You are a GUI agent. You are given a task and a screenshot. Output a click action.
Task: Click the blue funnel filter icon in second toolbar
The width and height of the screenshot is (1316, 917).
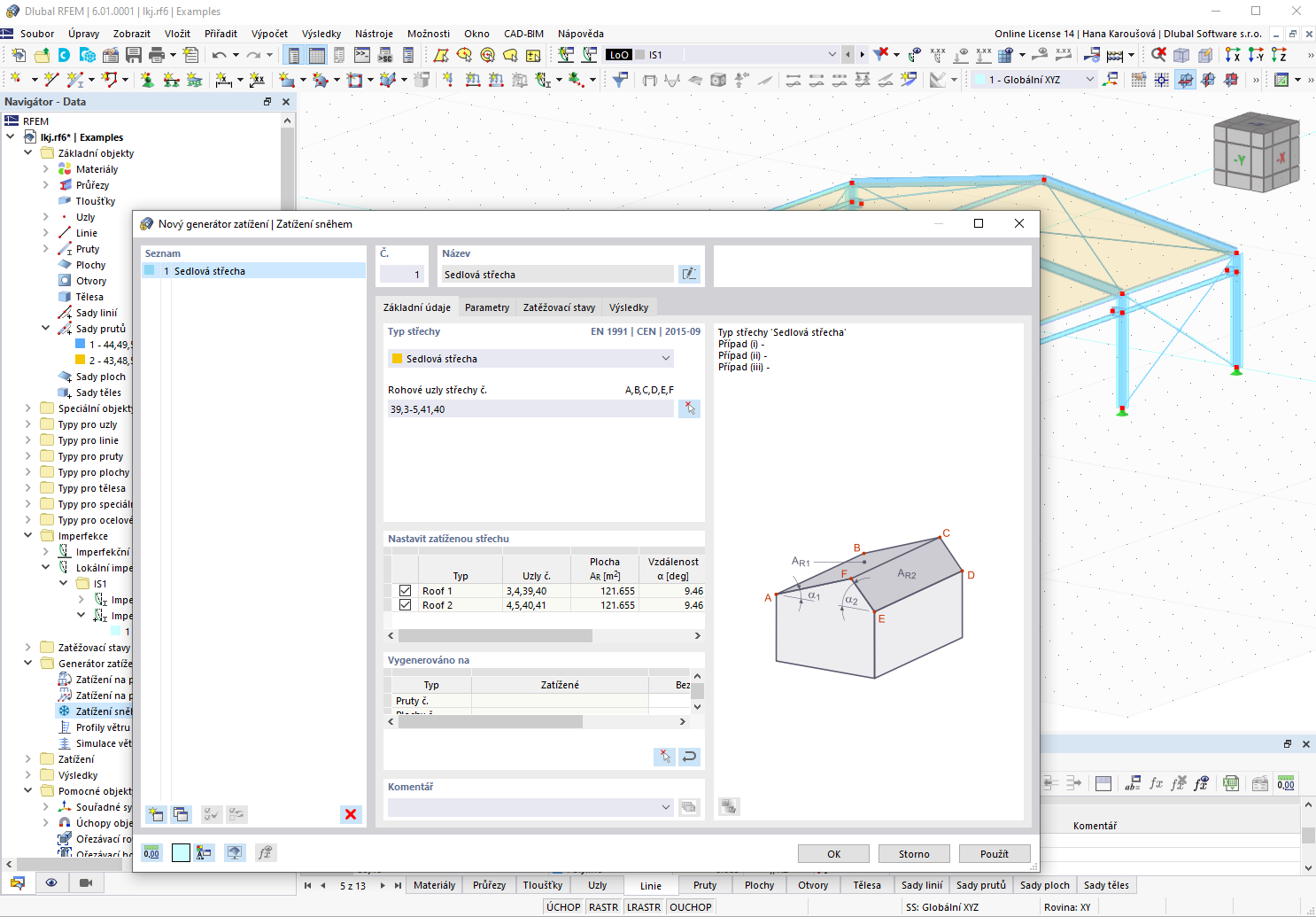(620, 80)
